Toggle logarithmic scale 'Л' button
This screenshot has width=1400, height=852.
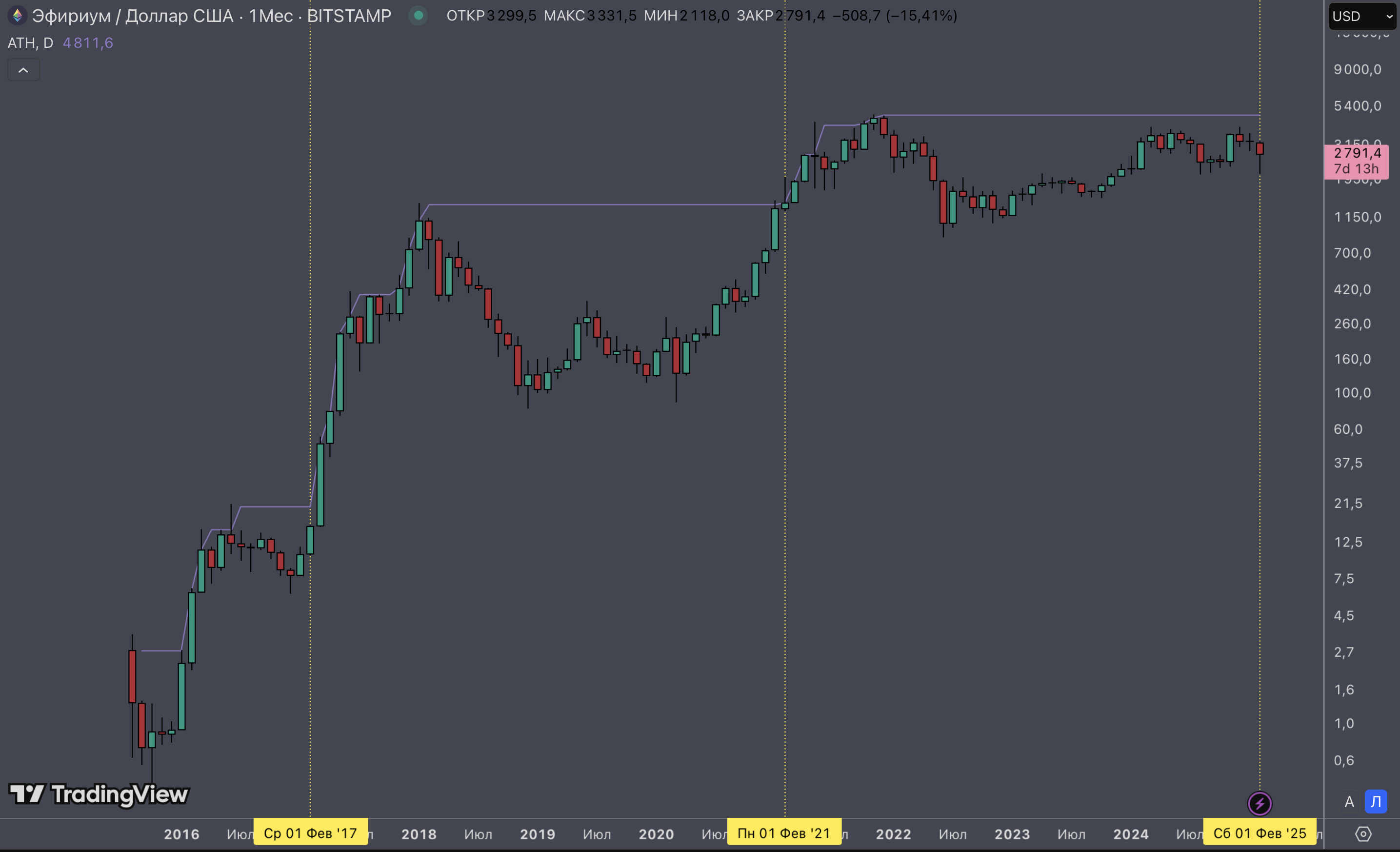pos(1376,801)
